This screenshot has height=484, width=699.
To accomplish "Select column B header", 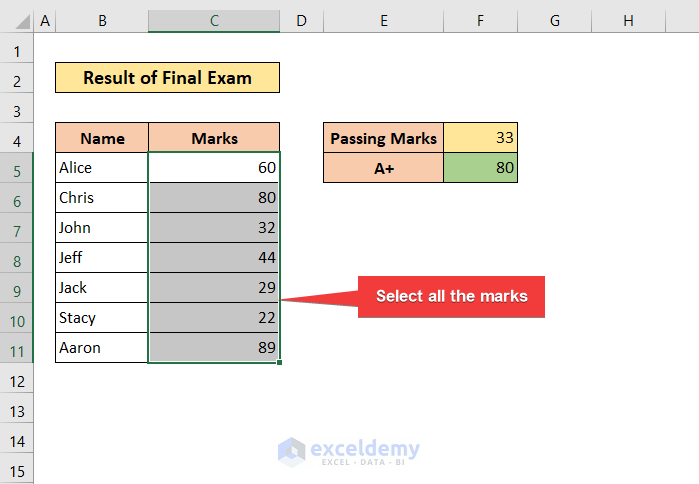I will 102,21.
